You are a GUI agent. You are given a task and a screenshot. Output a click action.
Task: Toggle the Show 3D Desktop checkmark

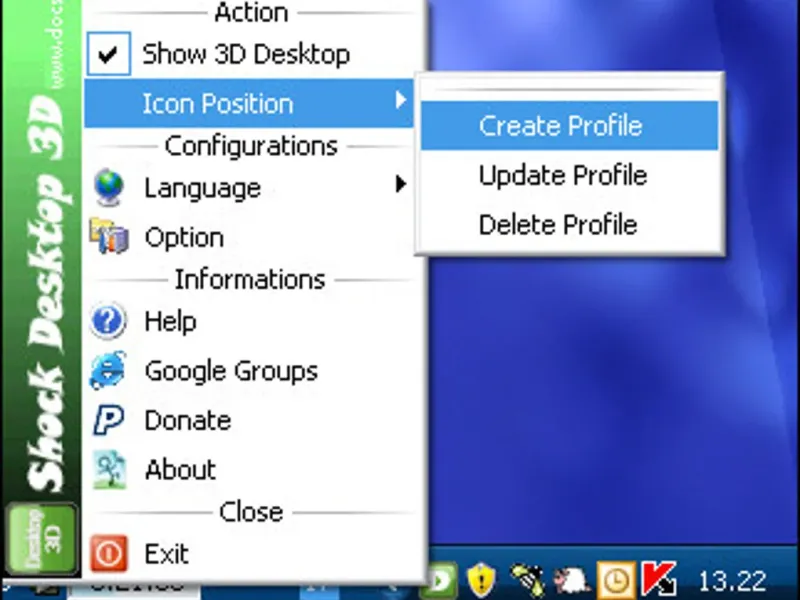click(108, 54)
